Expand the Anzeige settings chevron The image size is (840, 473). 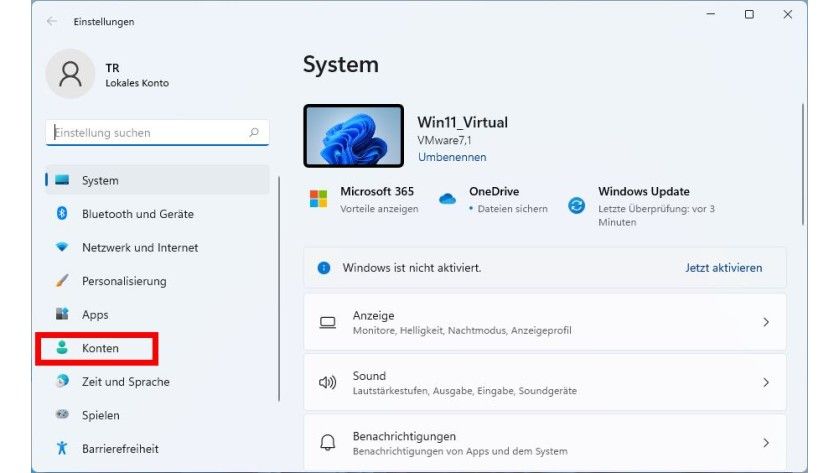(766, 322)
